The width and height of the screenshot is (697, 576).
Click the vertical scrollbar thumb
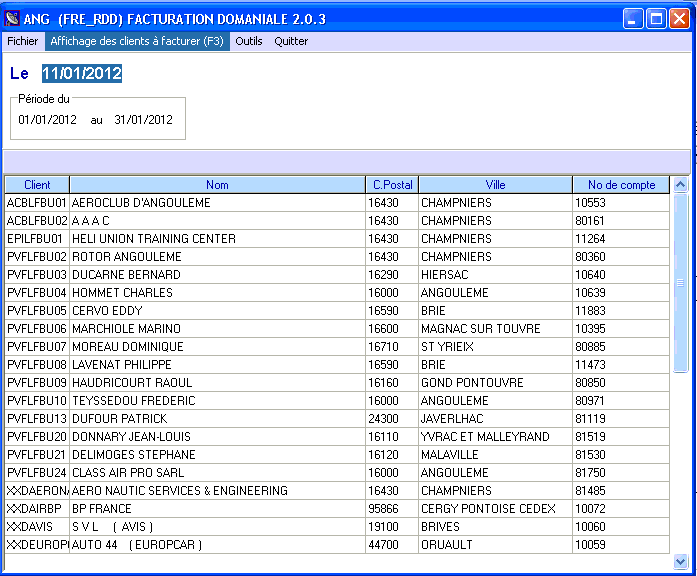681,280
